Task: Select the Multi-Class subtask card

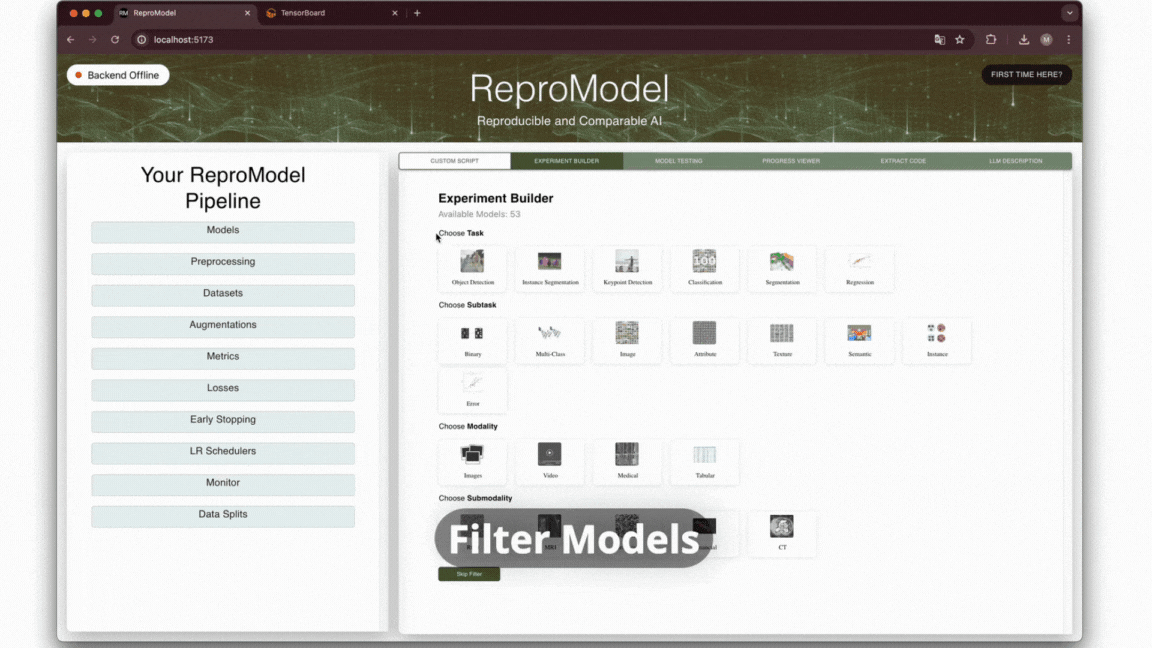Action: tap(550, 340)
